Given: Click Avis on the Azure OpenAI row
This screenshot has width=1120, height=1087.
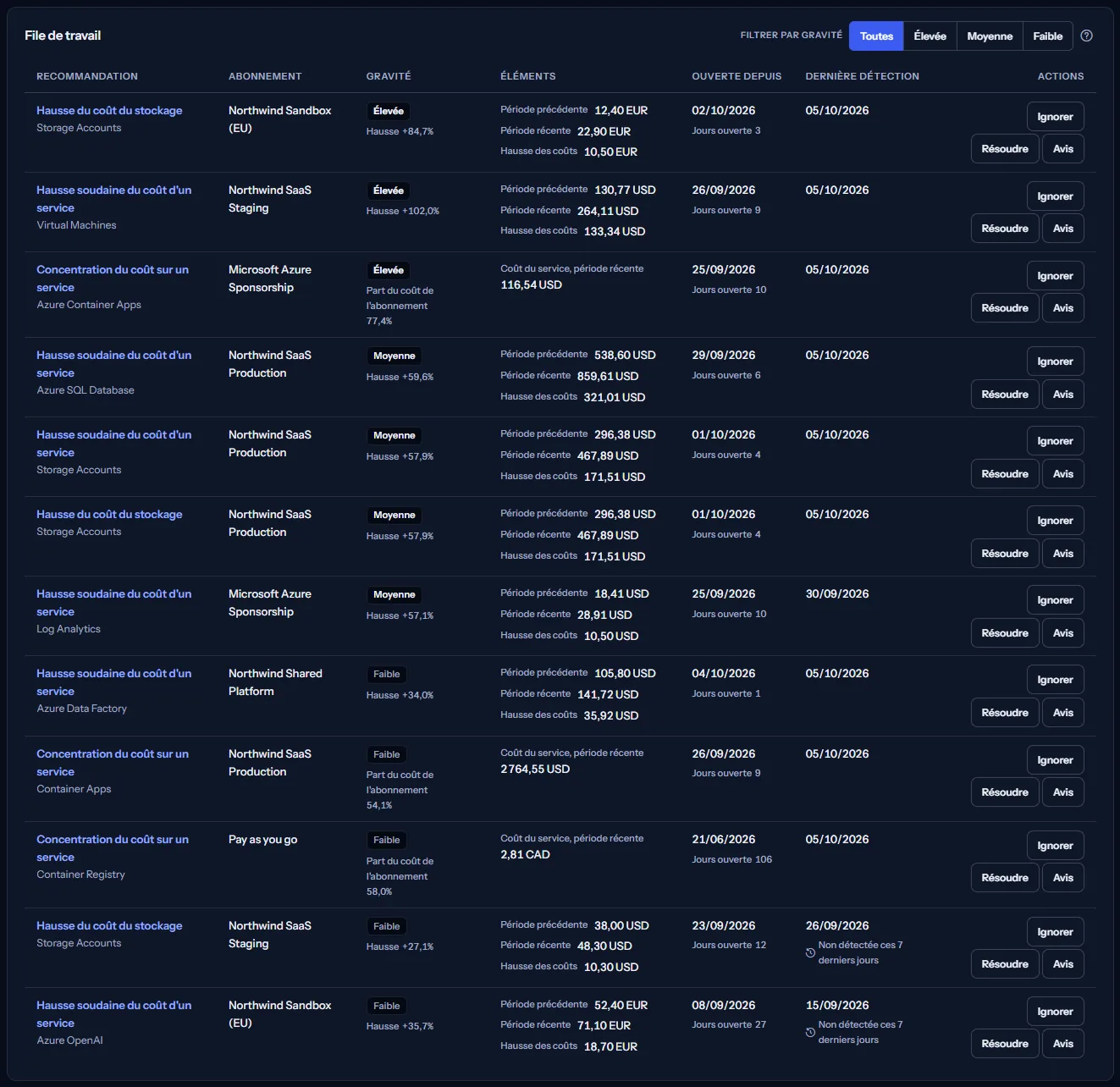Looking at the screenshot, I should tap(1062, 1044).
